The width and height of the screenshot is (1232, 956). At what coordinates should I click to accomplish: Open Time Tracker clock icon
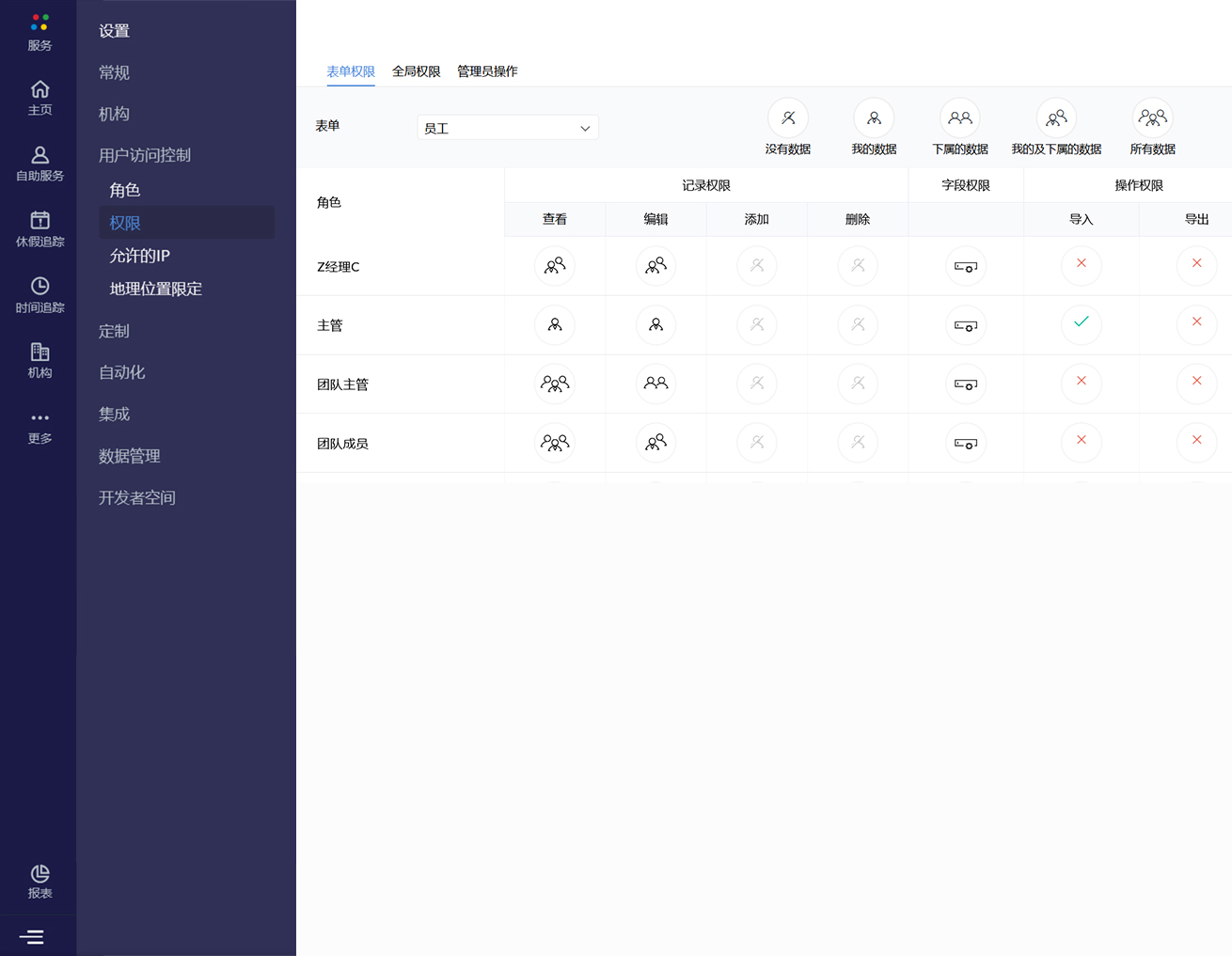39,287
